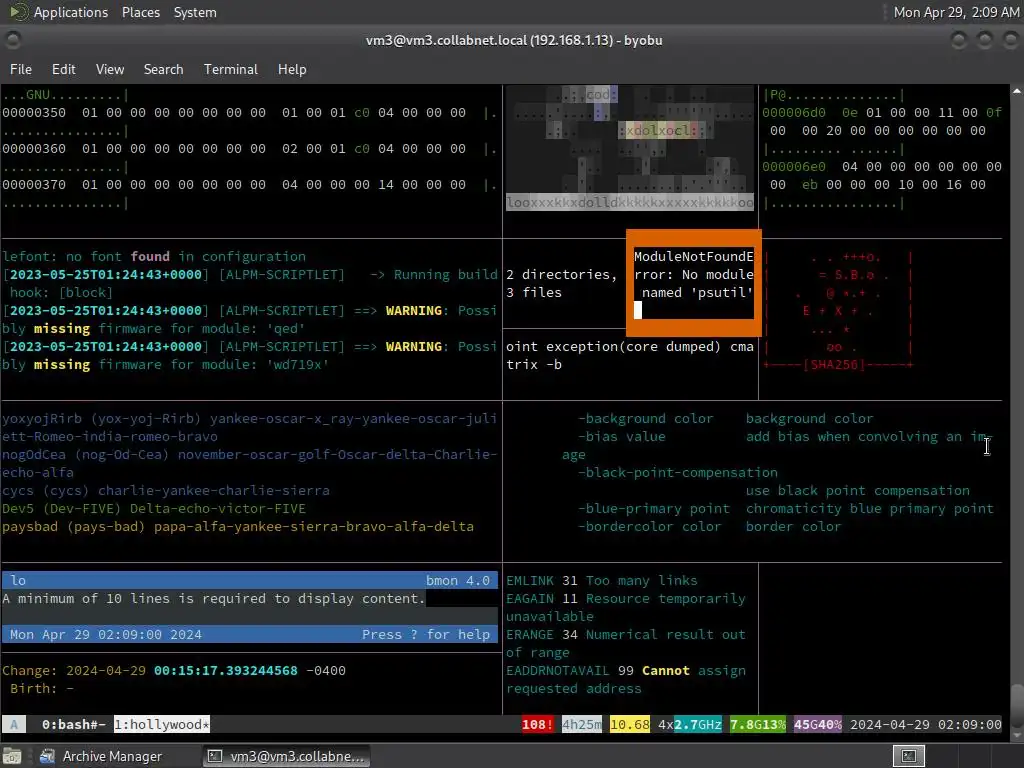Click the window menu button at the title bar's left
This screenshot has width=1024, height=768.
point(13,40)
